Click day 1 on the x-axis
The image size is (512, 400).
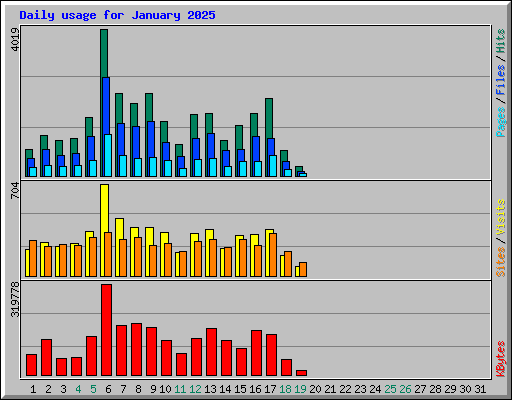pyautogui.click(x=33, y=389)
